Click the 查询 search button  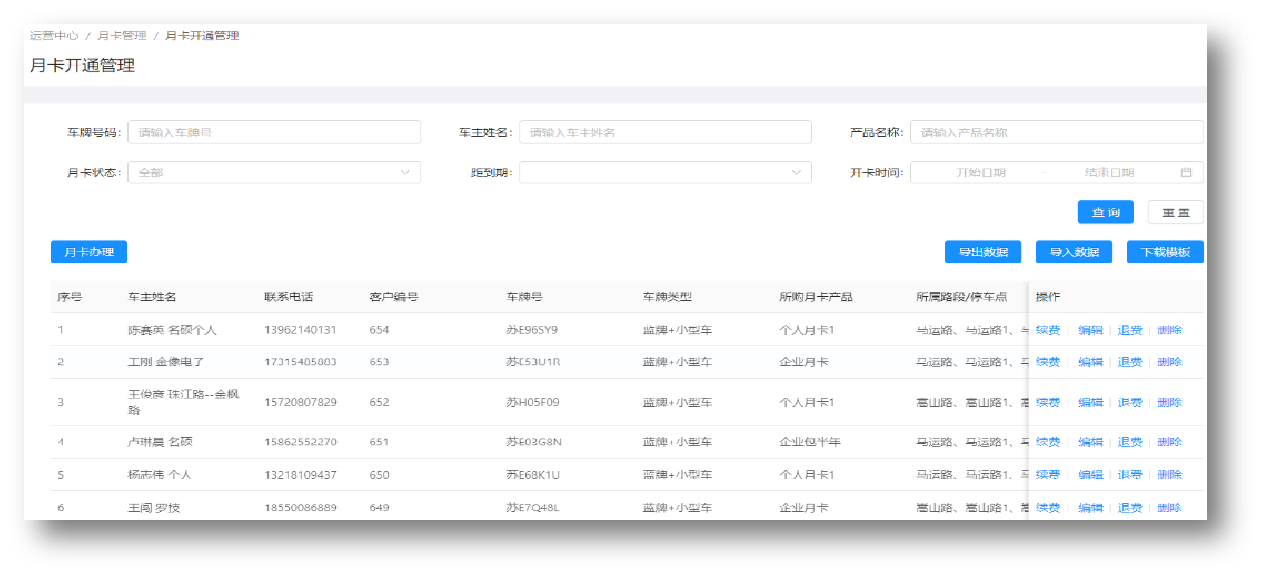point(1105,211)
